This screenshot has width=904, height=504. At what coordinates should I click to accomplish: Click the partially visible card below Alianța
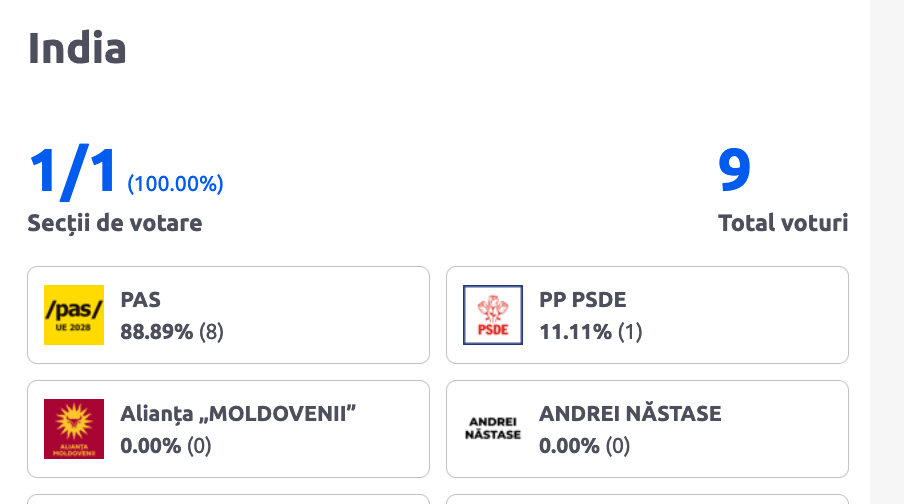[x=228, y=498]
